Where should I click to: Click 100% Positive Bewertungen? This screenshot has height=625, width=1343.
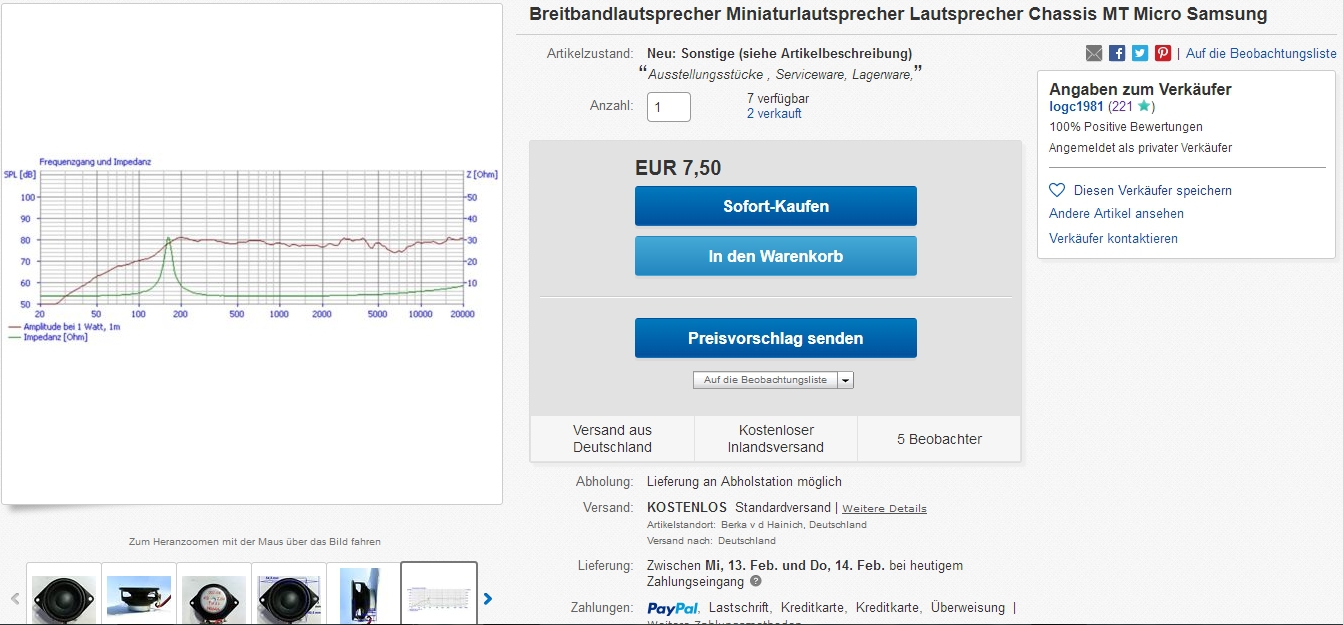1126,127
